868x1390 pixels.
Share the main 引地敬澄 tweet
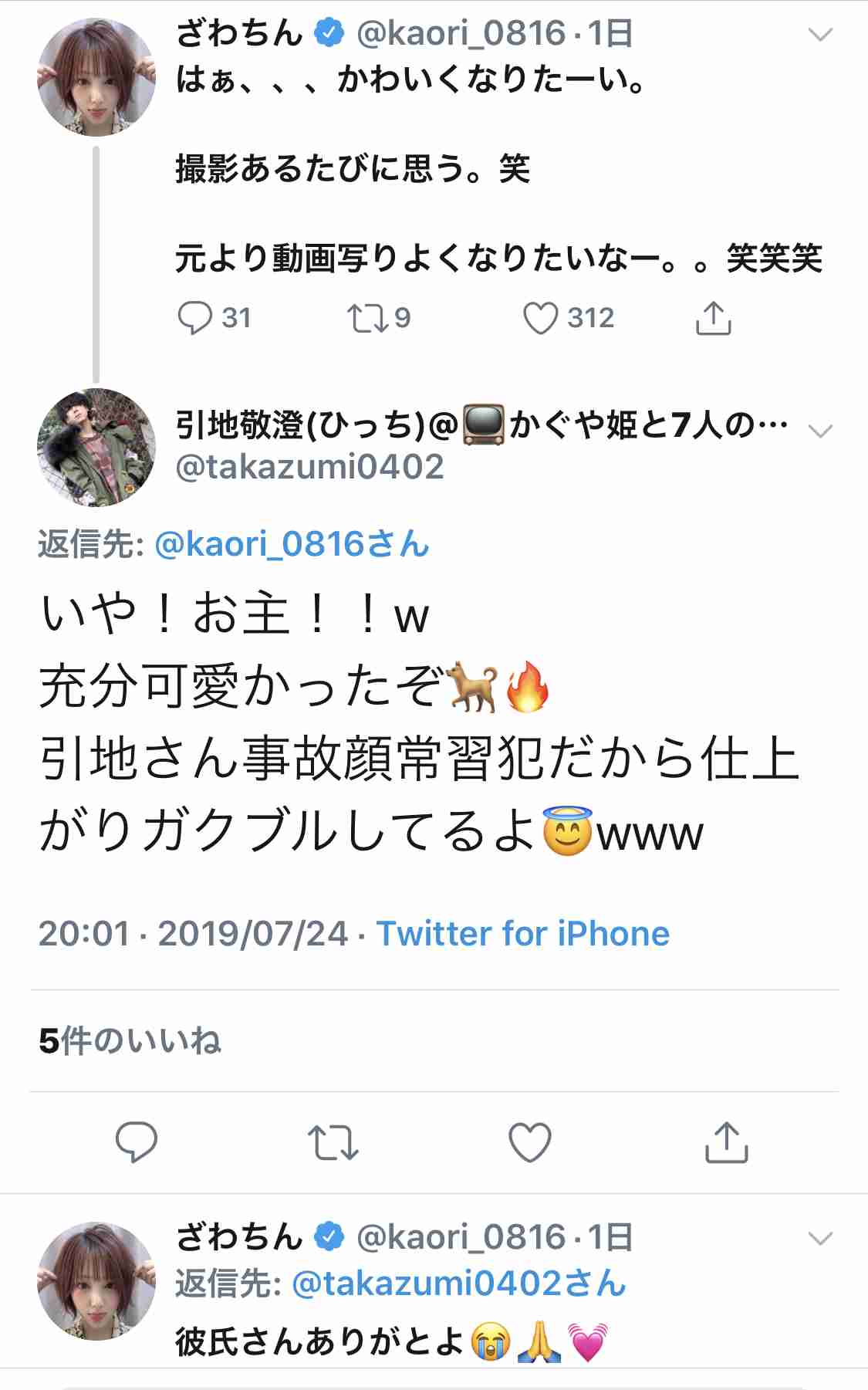point(727,1142)
